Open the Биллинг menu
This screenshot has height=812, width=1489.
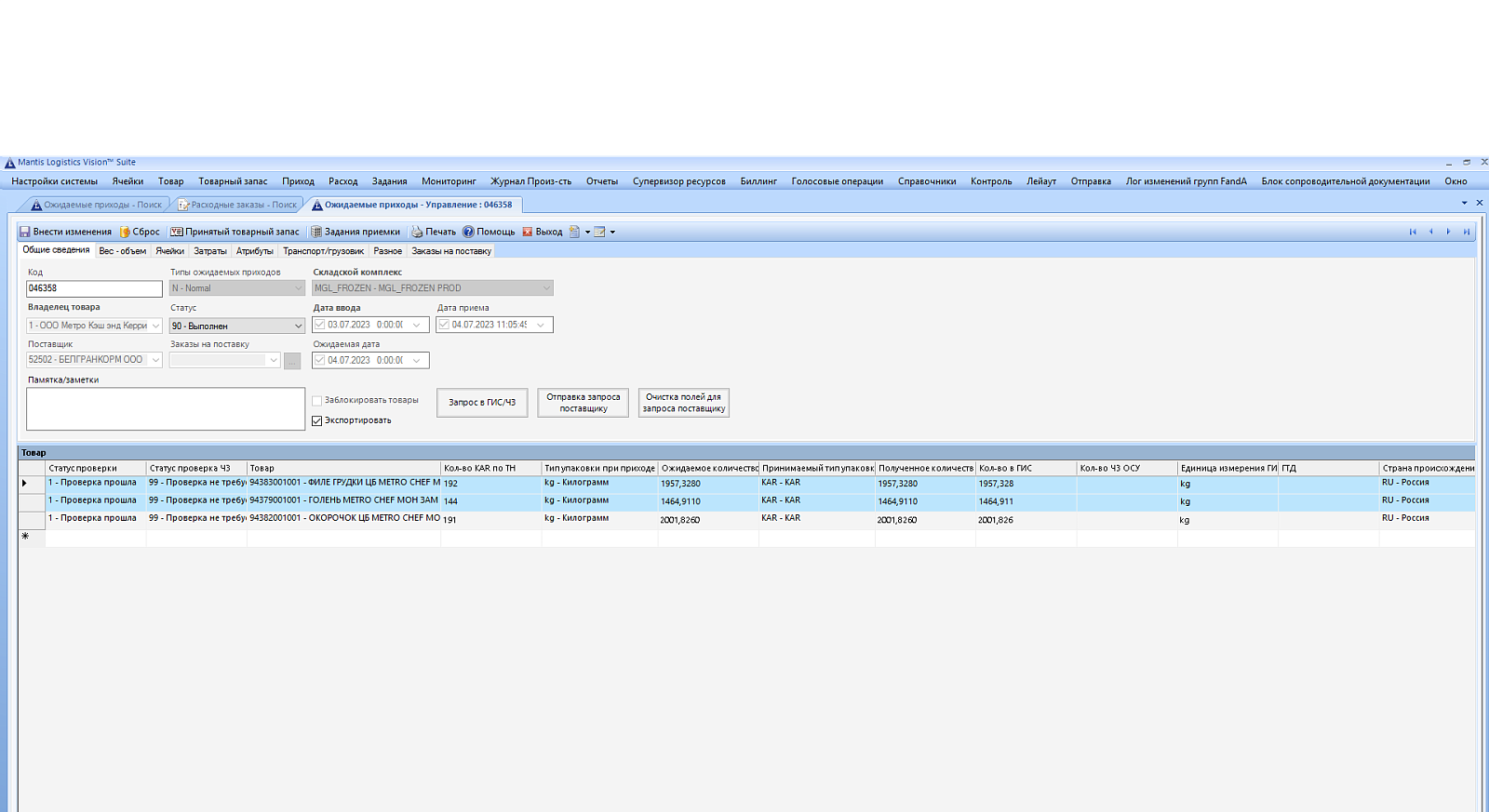coord(758,181)
